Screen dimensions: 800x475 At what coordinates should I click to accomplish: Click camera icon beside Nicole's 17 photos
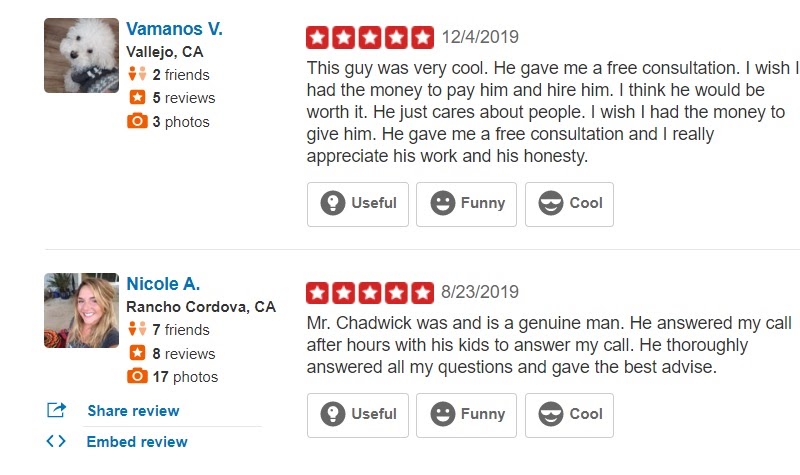point(137,377)
